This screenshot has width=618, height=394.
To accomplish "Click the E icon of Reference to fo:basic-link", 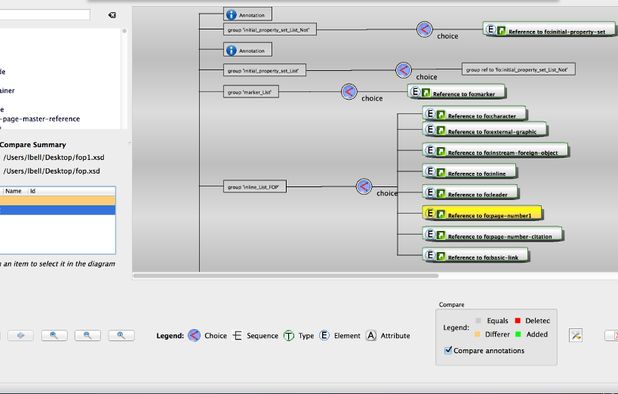I will 430,255.
